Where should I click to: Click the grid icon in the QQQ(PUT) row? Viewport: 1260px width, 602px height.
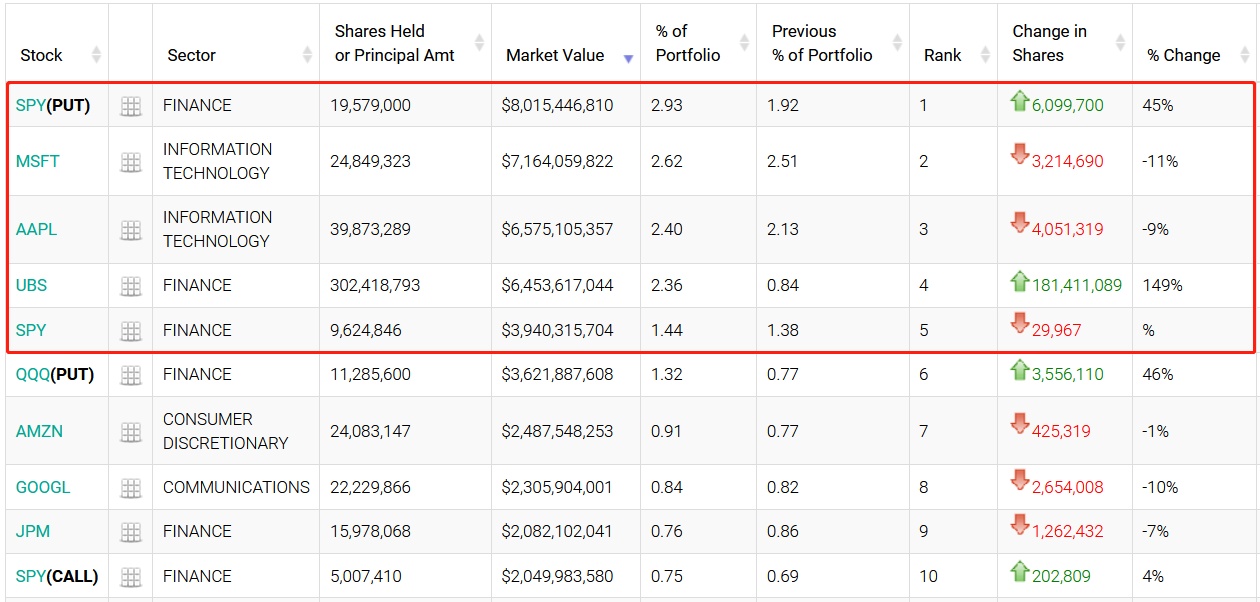point(130,375)
